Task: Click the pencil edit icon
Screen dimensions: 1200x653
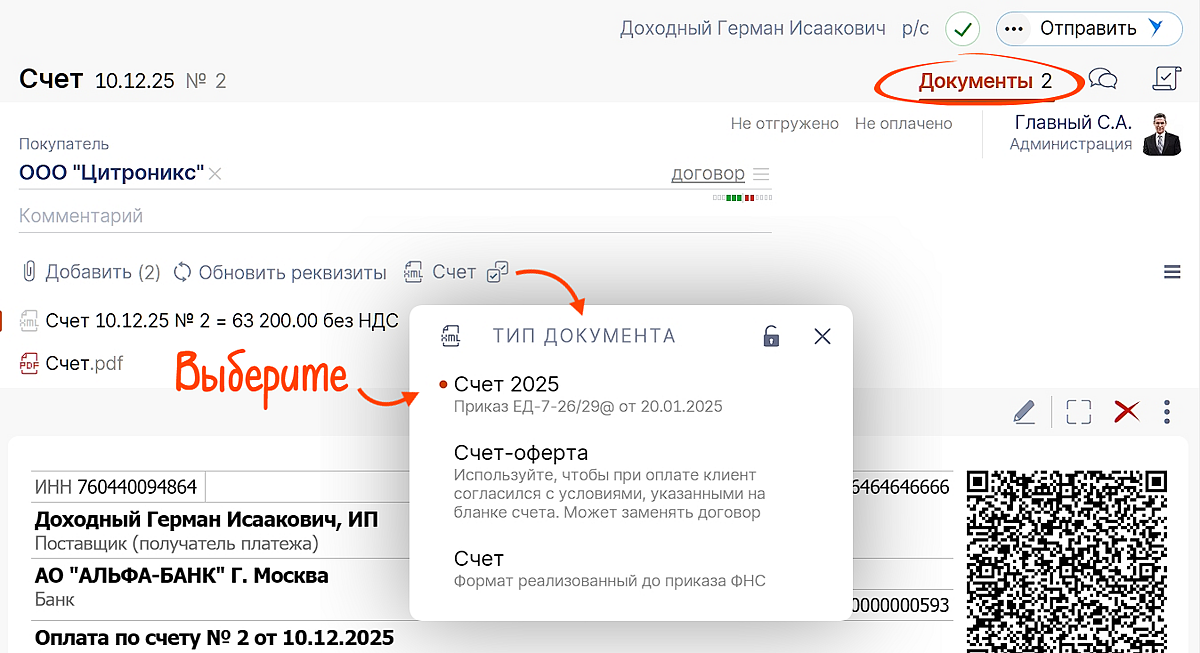Action: (1024, 411)
